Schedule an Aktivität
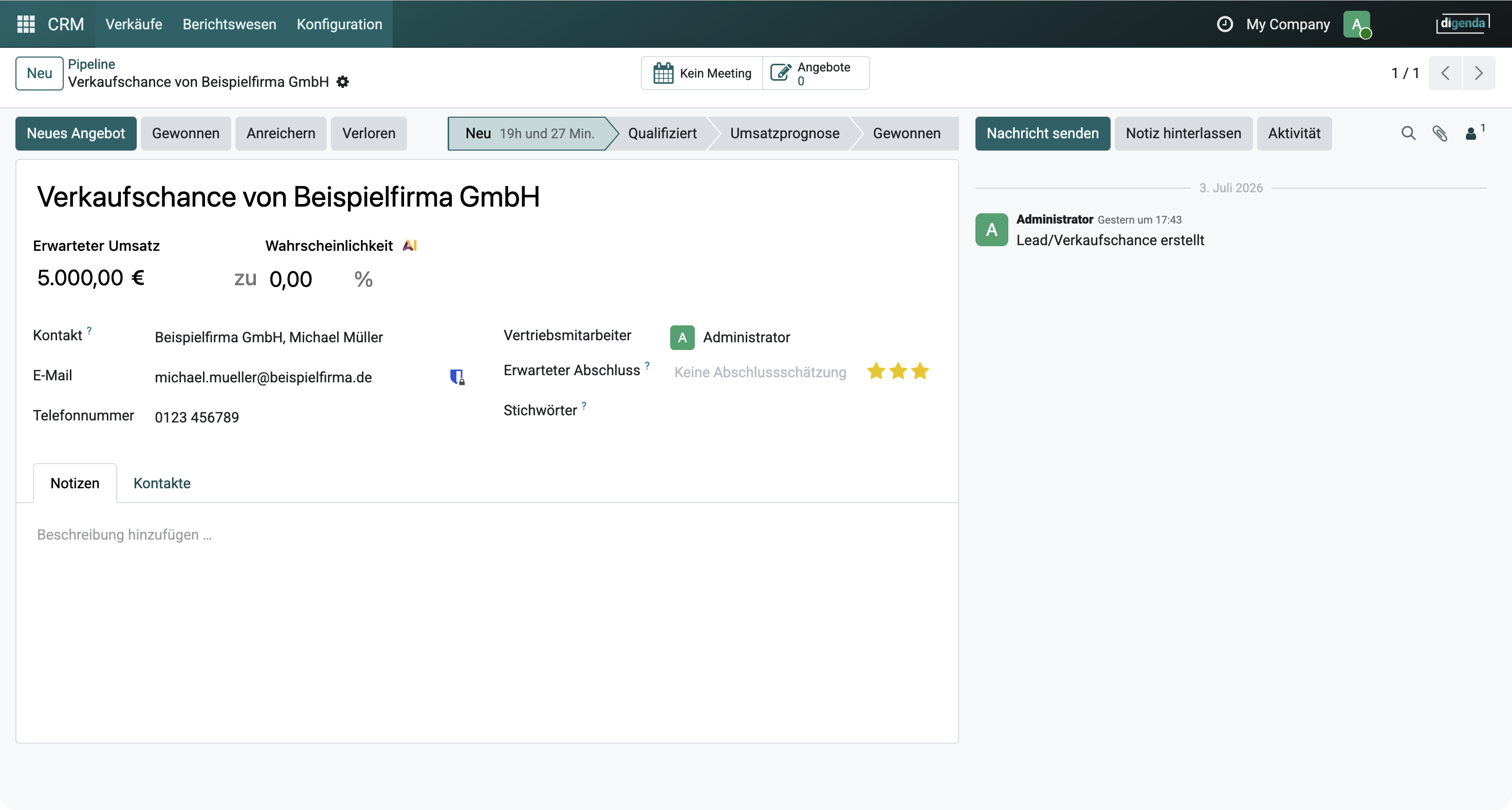Viewport: 1512px width, 810px height. click(1294, 133)
